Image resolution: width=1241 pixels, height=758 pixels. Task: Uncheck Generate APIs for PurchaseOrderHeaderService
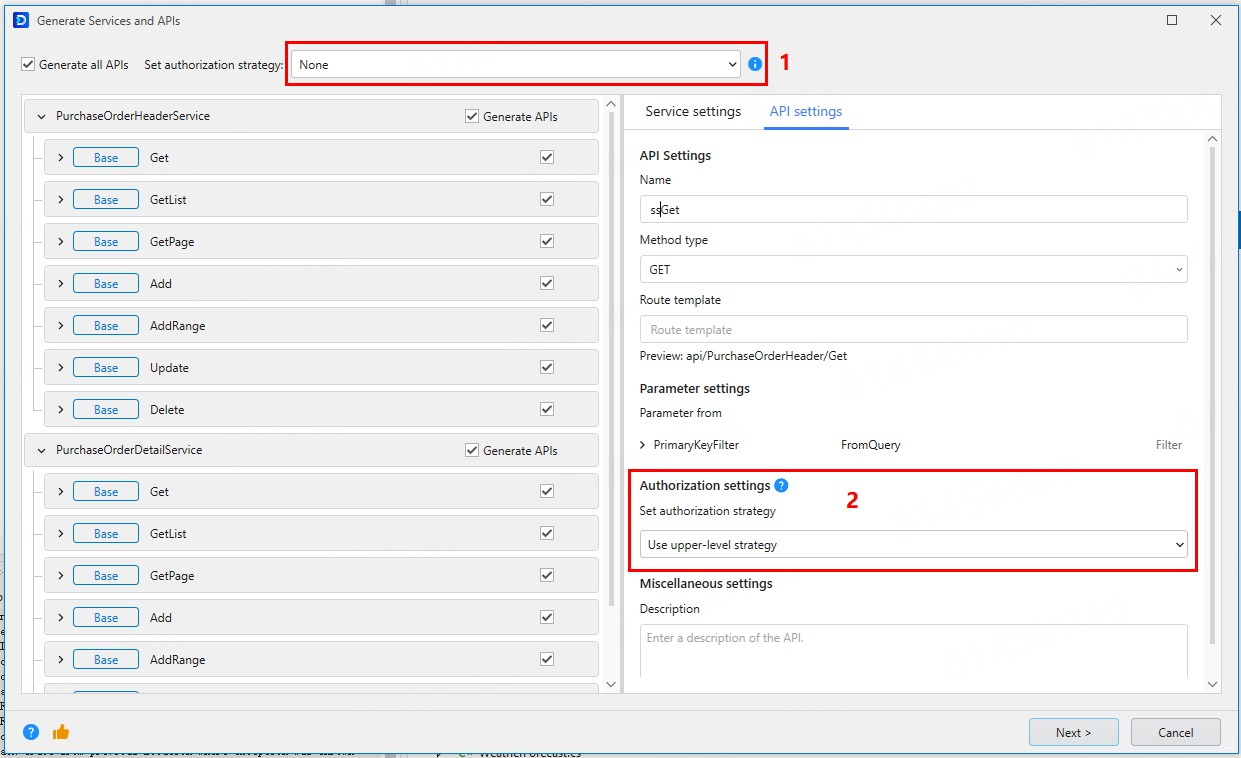coord(472,116)
